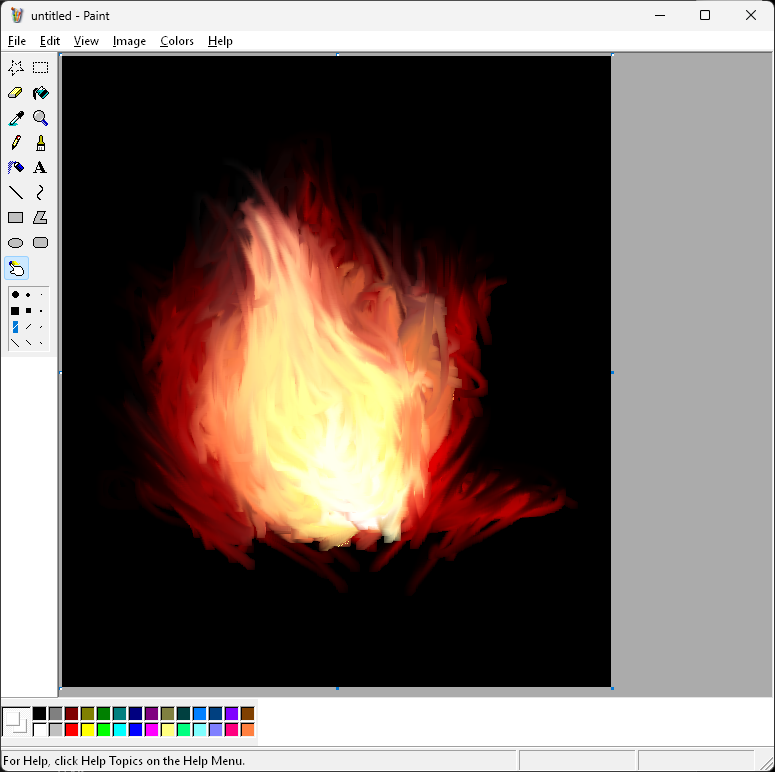775x772 pixels.
Task: Choose the medium backslash brush shape
Action: click(28, 343)
